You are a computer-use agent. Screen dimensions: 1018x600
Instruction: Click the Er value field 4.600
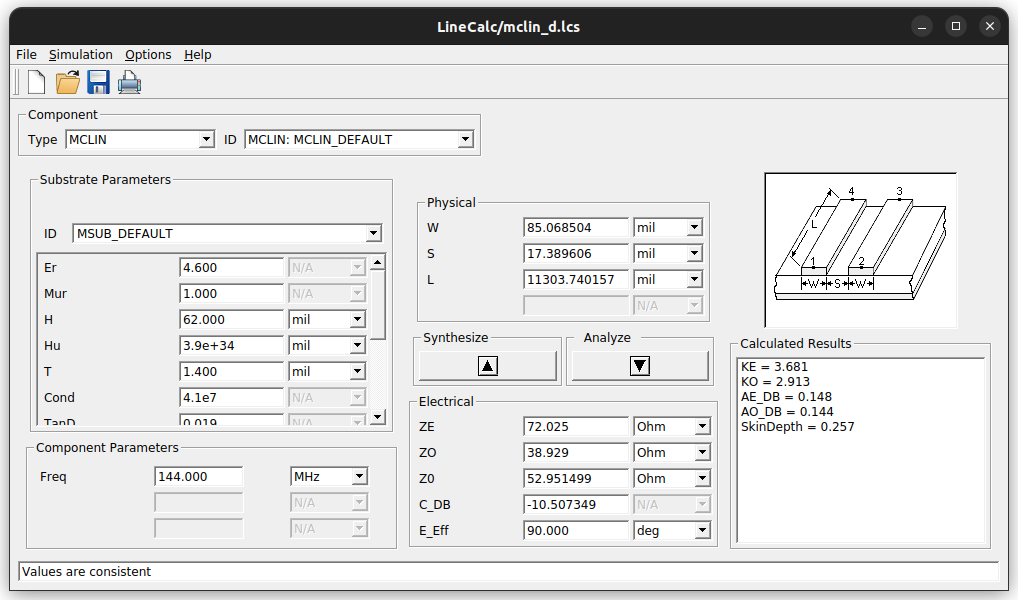pyautogui.click(x=232, y=268)
